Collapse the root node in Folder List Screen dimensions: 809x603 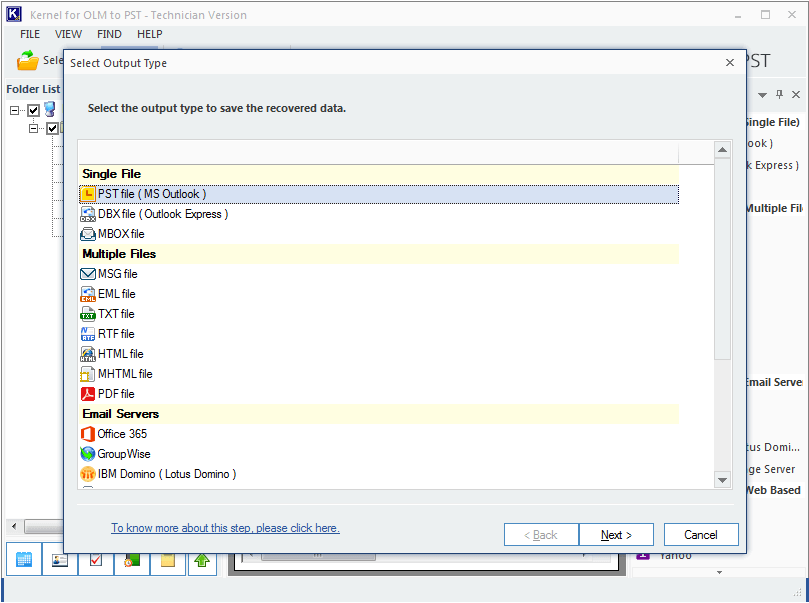15,110
